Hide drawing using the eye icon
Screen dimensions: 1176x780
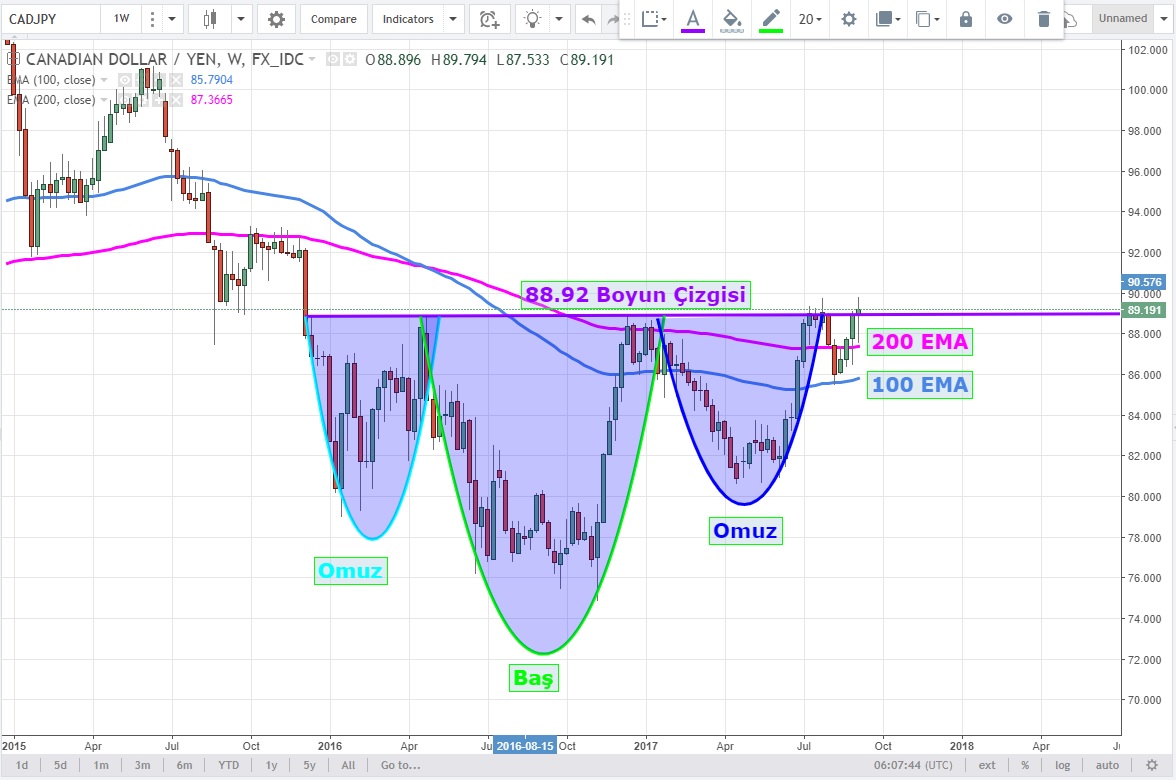pos(1004,19)
